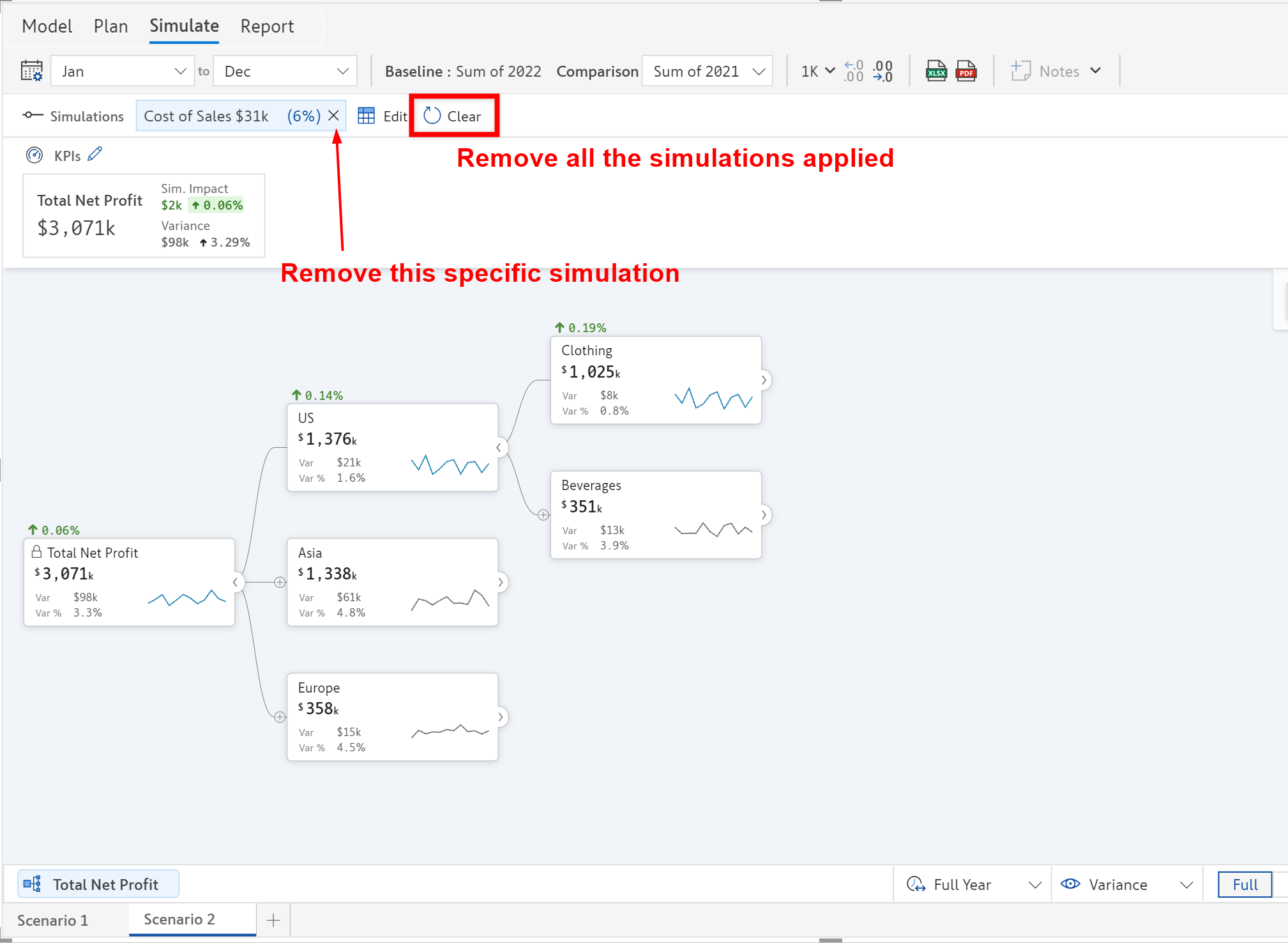The image size is (1288, 943).
Task: Switch to the Report tab
Action: pos(267,26)
